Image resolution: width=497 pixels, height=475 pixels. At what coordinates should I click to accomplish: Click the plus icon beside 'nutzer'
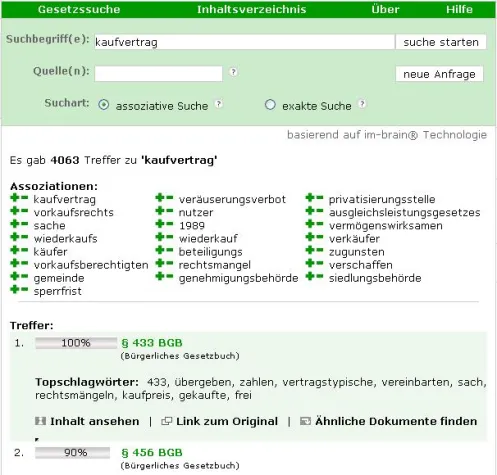pyautogui.click(x=160, y=211)
